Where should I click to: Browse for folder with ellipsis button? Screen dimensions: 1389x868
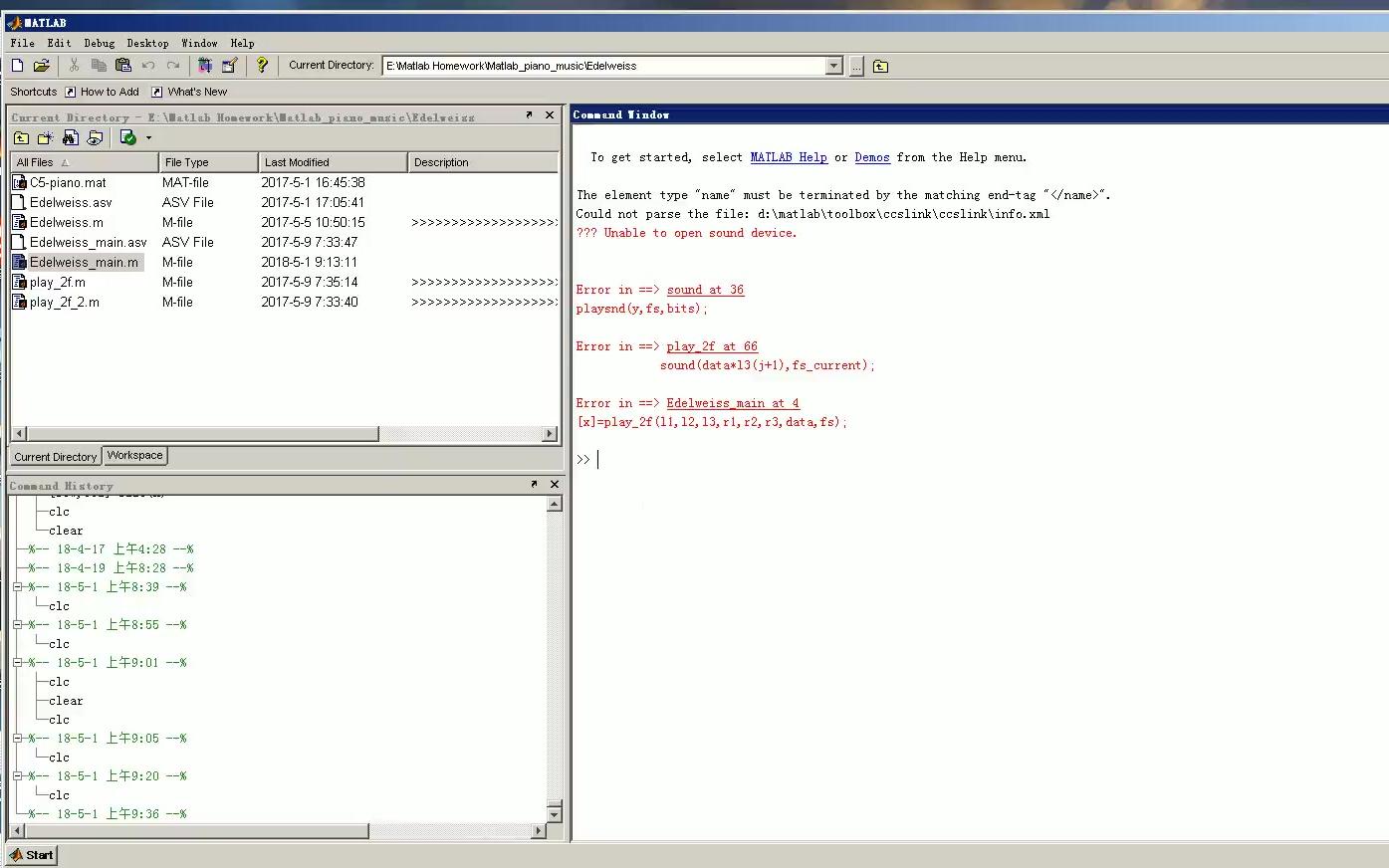856,66
